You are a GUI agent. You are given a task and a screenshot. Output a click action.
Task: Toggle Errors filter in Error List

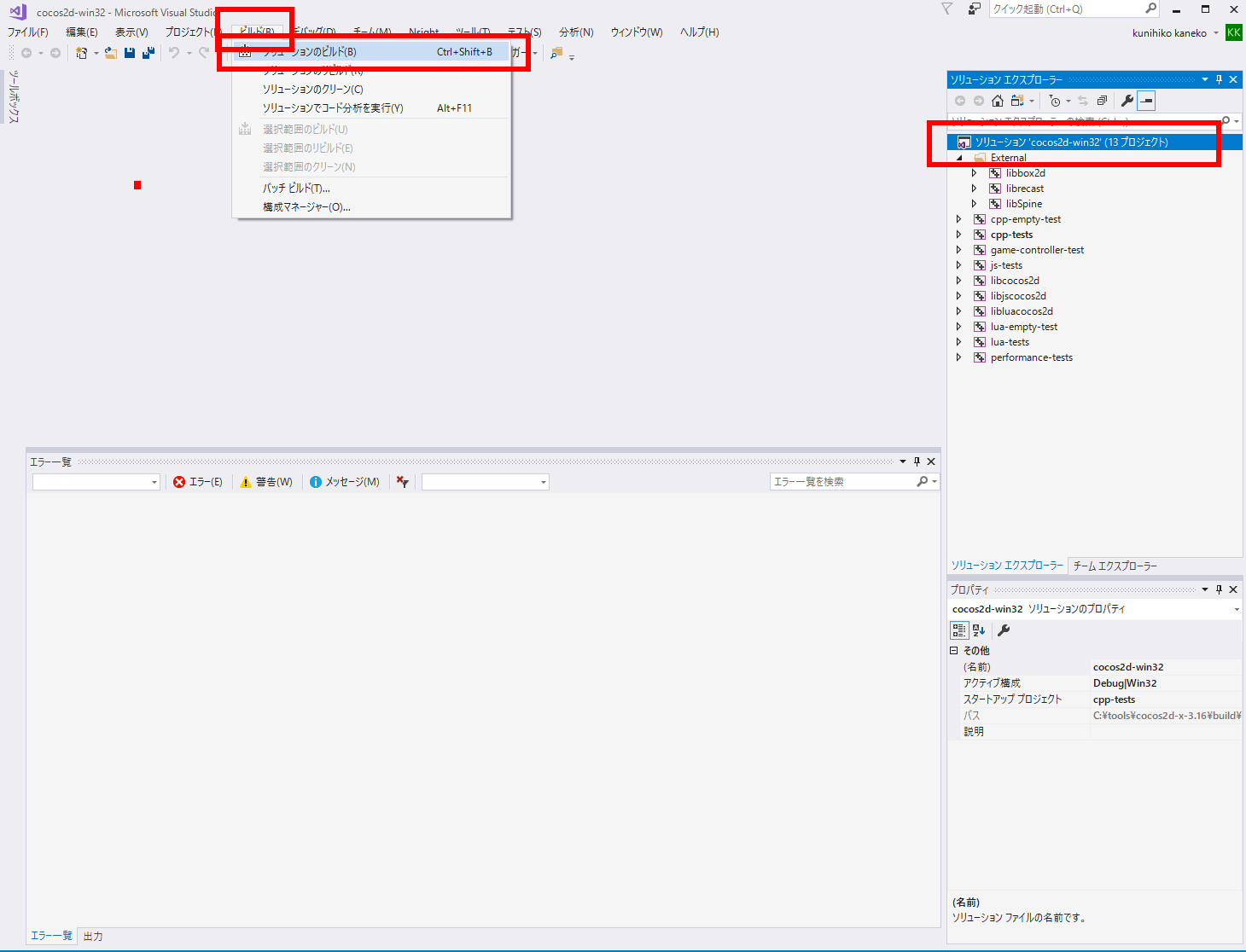(198, 482)
